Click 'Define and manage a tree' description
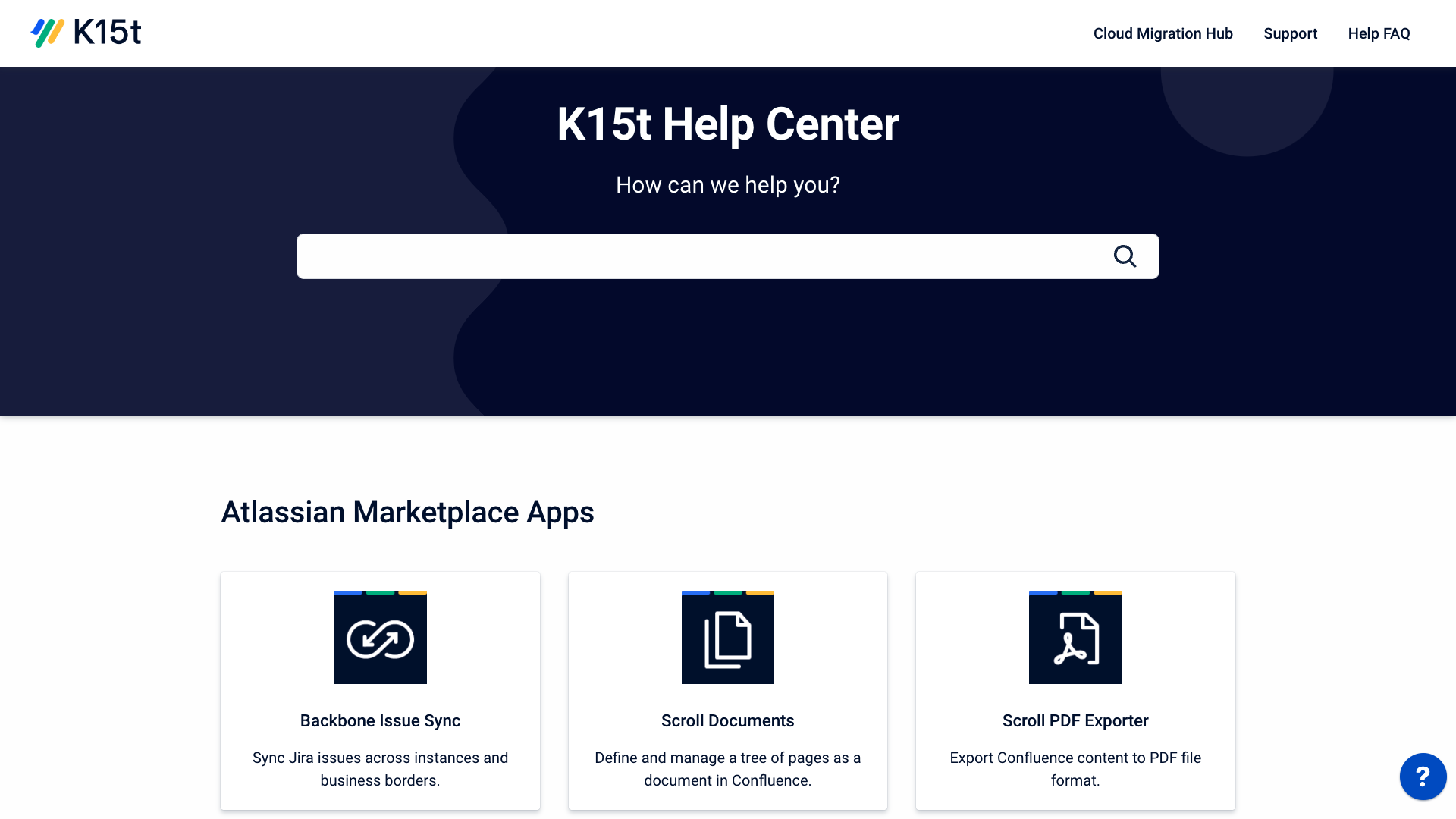Viewport: 1456px width, 819px height. tap(727, 769)
